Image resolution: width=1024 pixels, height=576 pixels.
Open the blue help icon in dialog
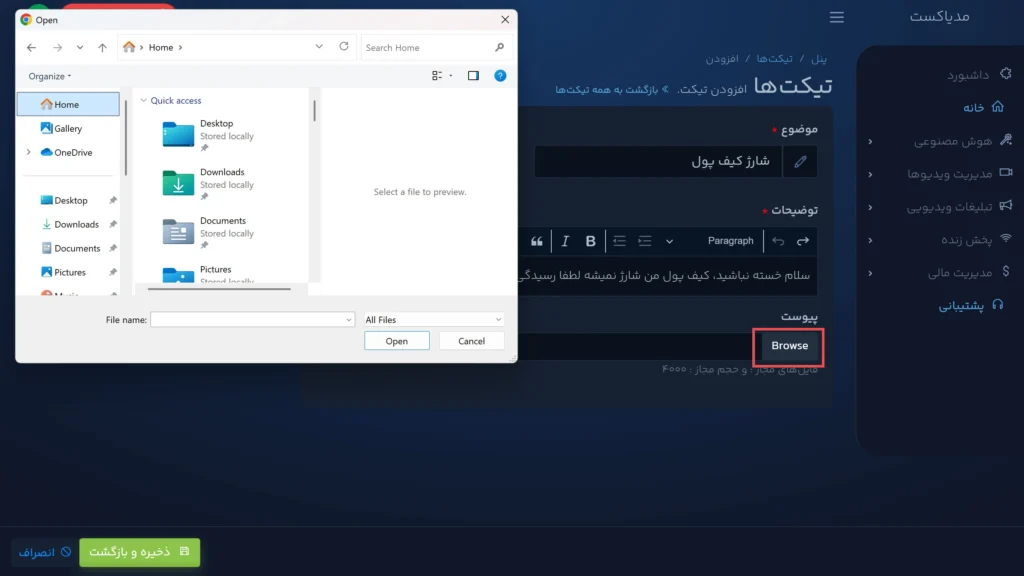[500, 76]
